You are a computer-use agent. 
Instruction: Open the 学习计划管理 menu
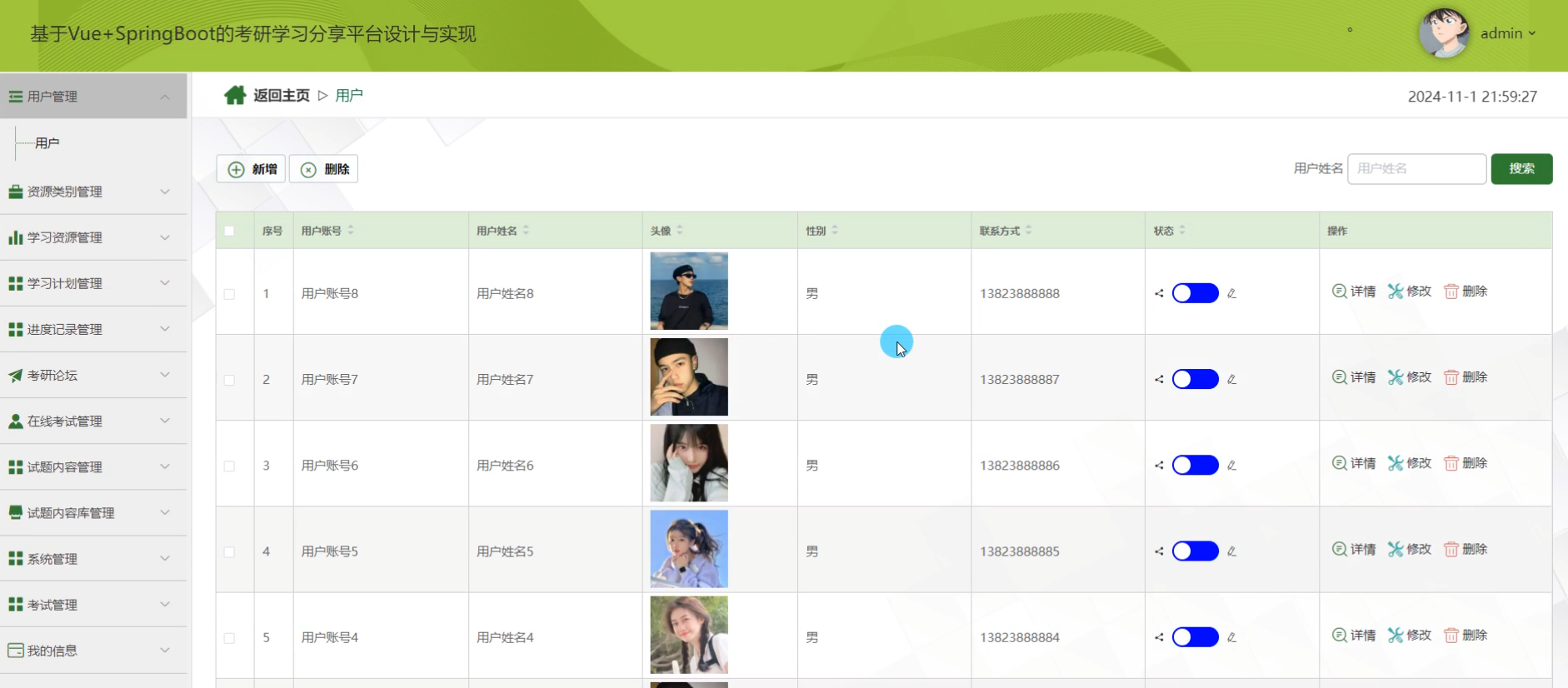pyautogui.click(x=93, y=283)
